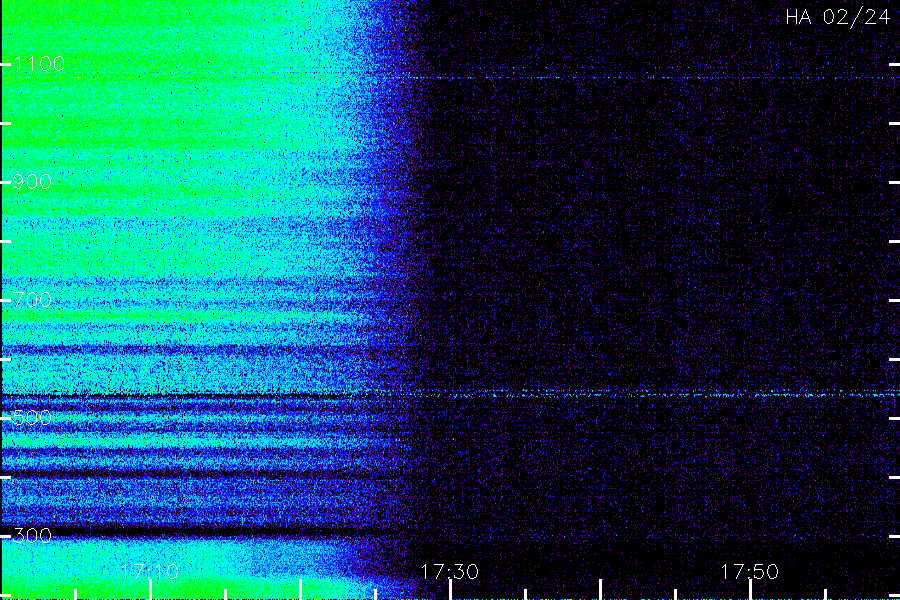Click the 300 frequency axis label
Image resolution: width=900 pixels, height=600 pixels.
click(32, 536)
